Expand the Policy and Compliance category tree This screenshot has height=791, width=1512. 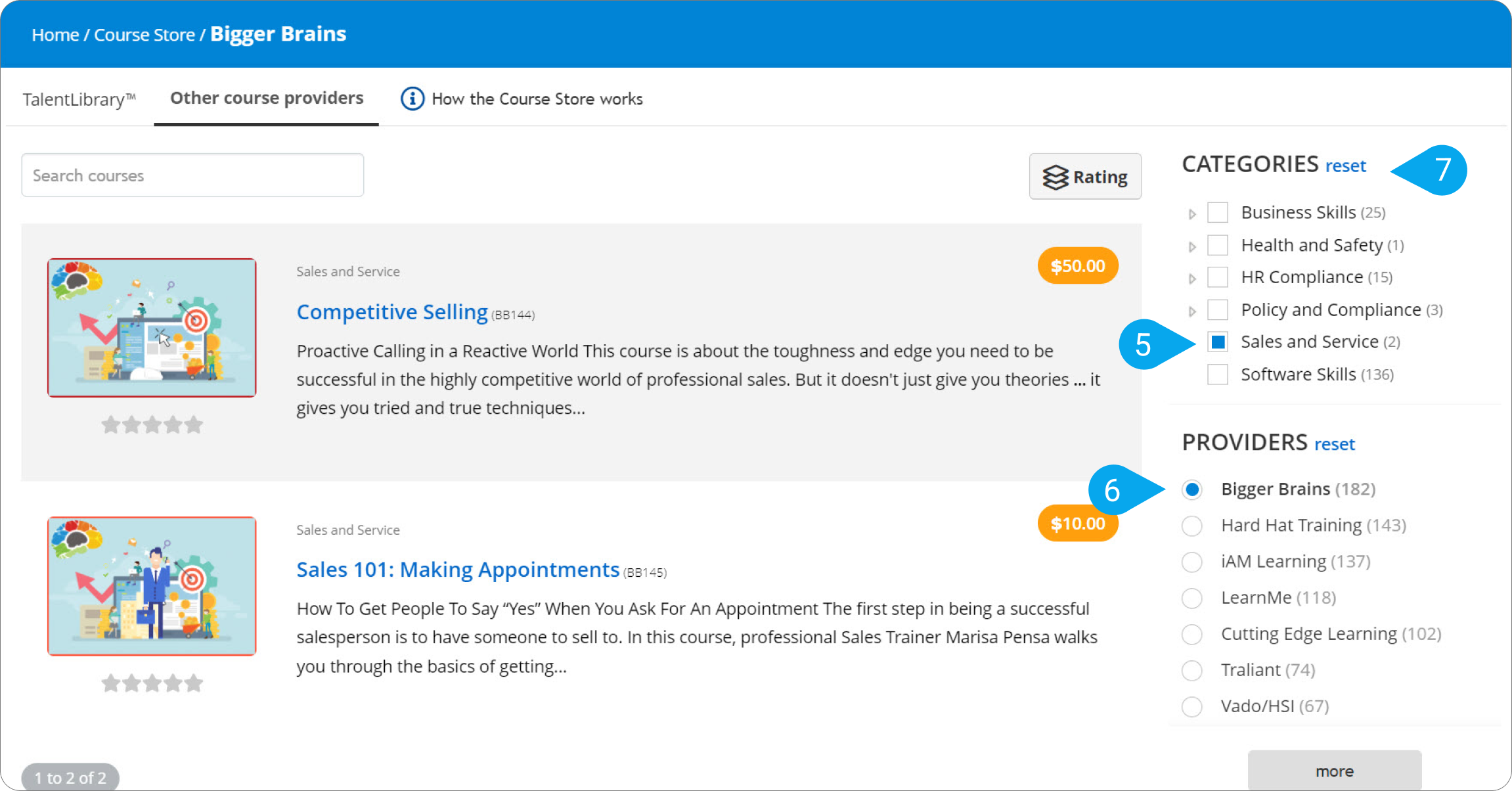[1192, 309]
